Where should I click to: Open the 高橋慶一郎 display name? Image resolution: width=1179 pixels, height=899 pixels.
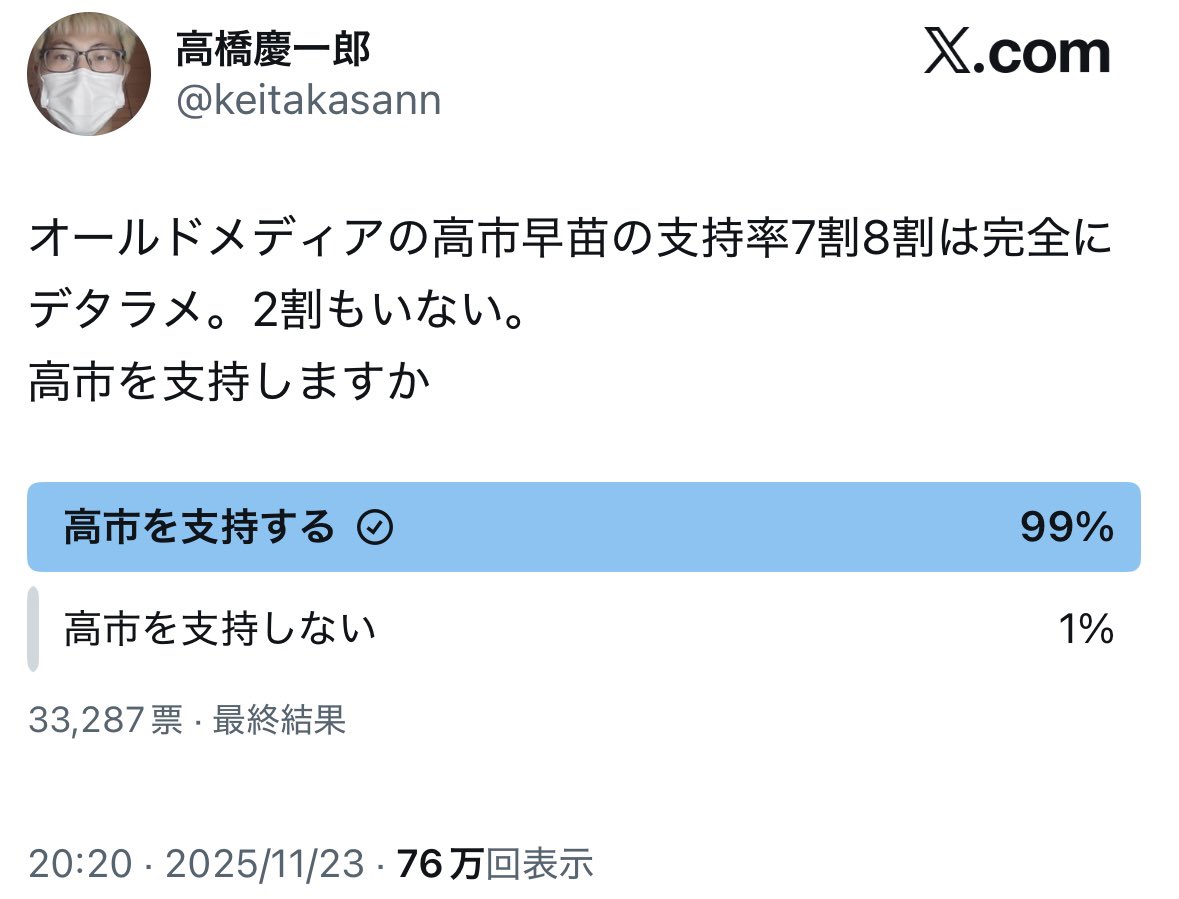pyautogui.click(x=272, y=48)
